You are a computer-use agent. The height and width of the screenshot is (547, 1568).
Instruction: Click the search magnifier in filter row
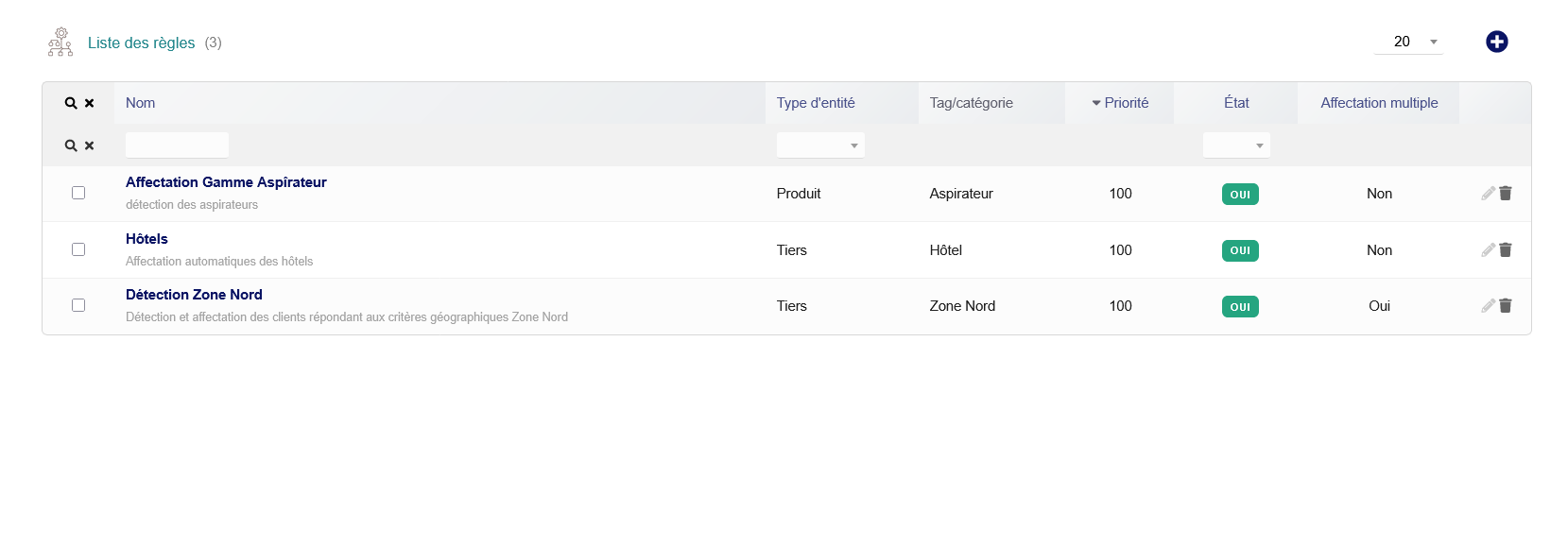(x=71, y=145)
